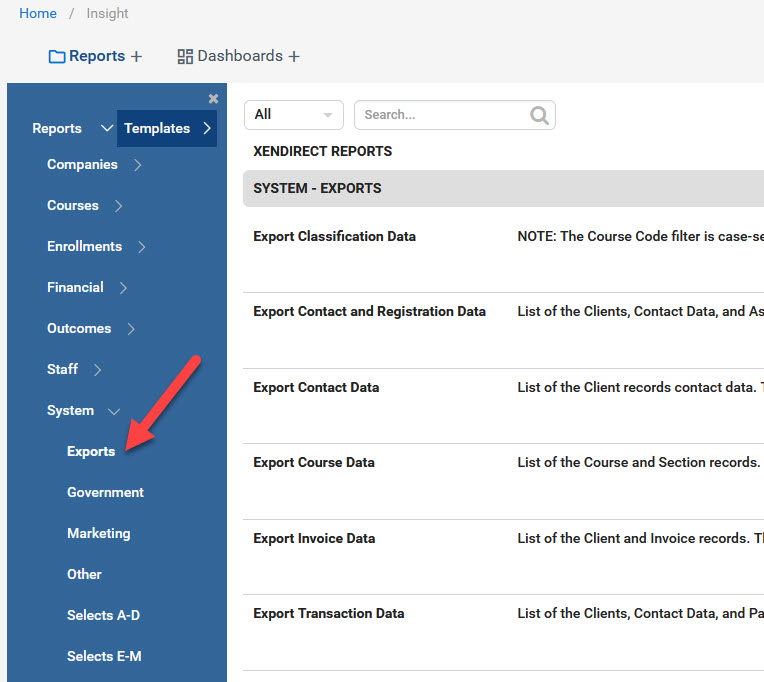Open the All filter dropdown
The image size is (764, 682).
(x=293, y=115)
